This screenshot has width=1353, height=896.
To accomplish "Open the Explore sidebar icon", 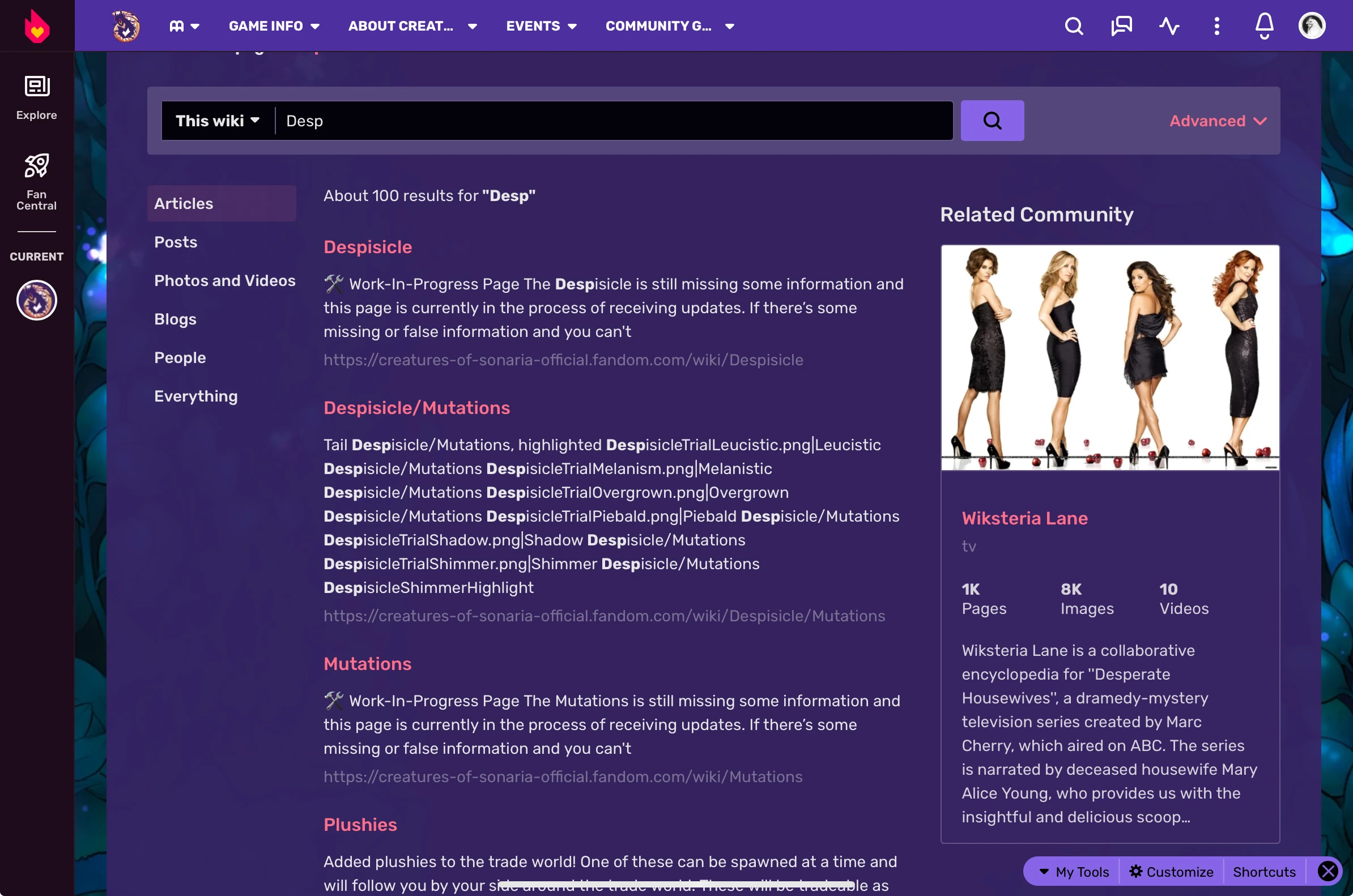I will [37, 97].
